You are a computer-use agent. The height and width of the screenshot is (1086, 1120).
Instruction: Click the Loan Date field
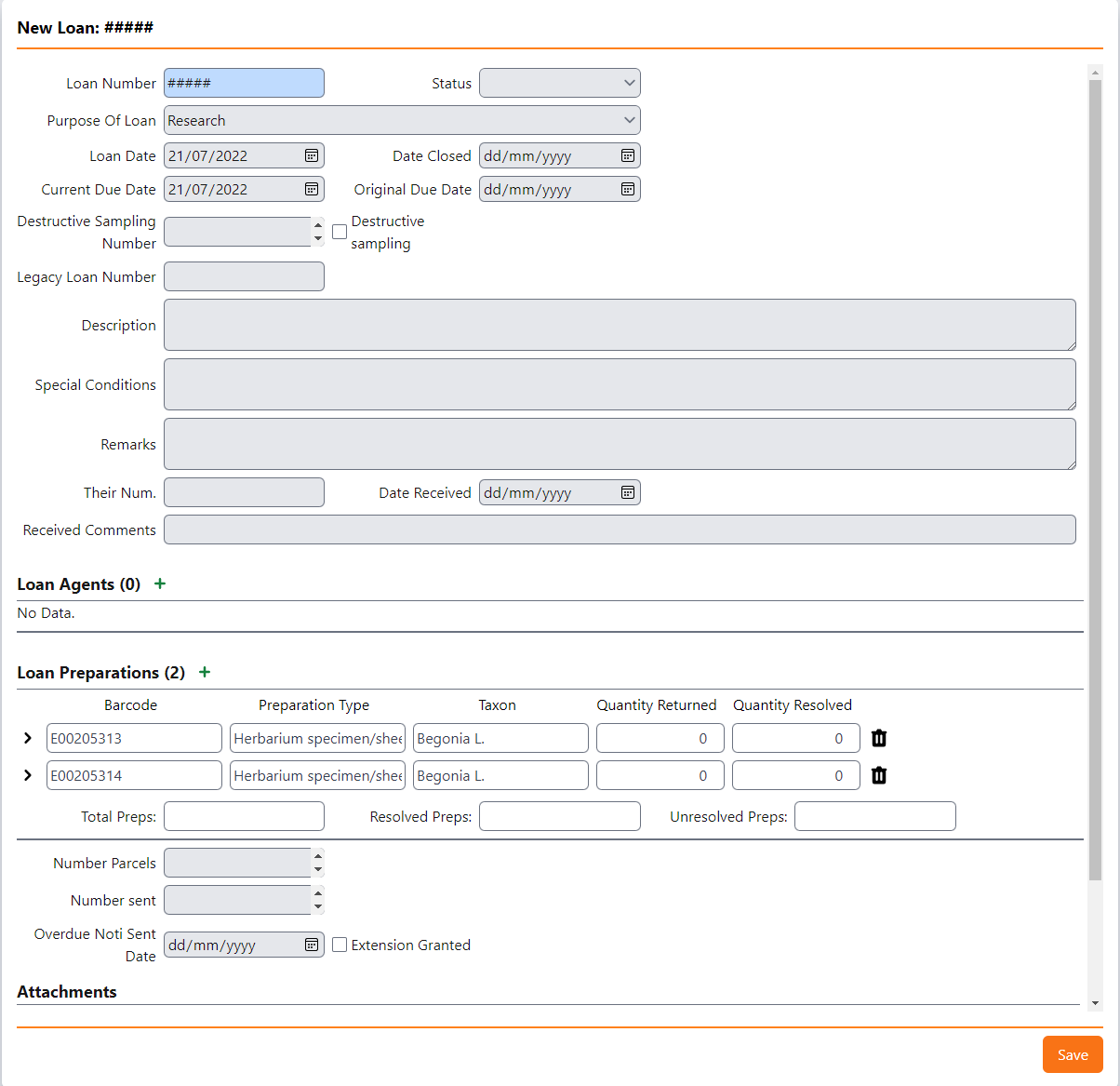(244, 155)
